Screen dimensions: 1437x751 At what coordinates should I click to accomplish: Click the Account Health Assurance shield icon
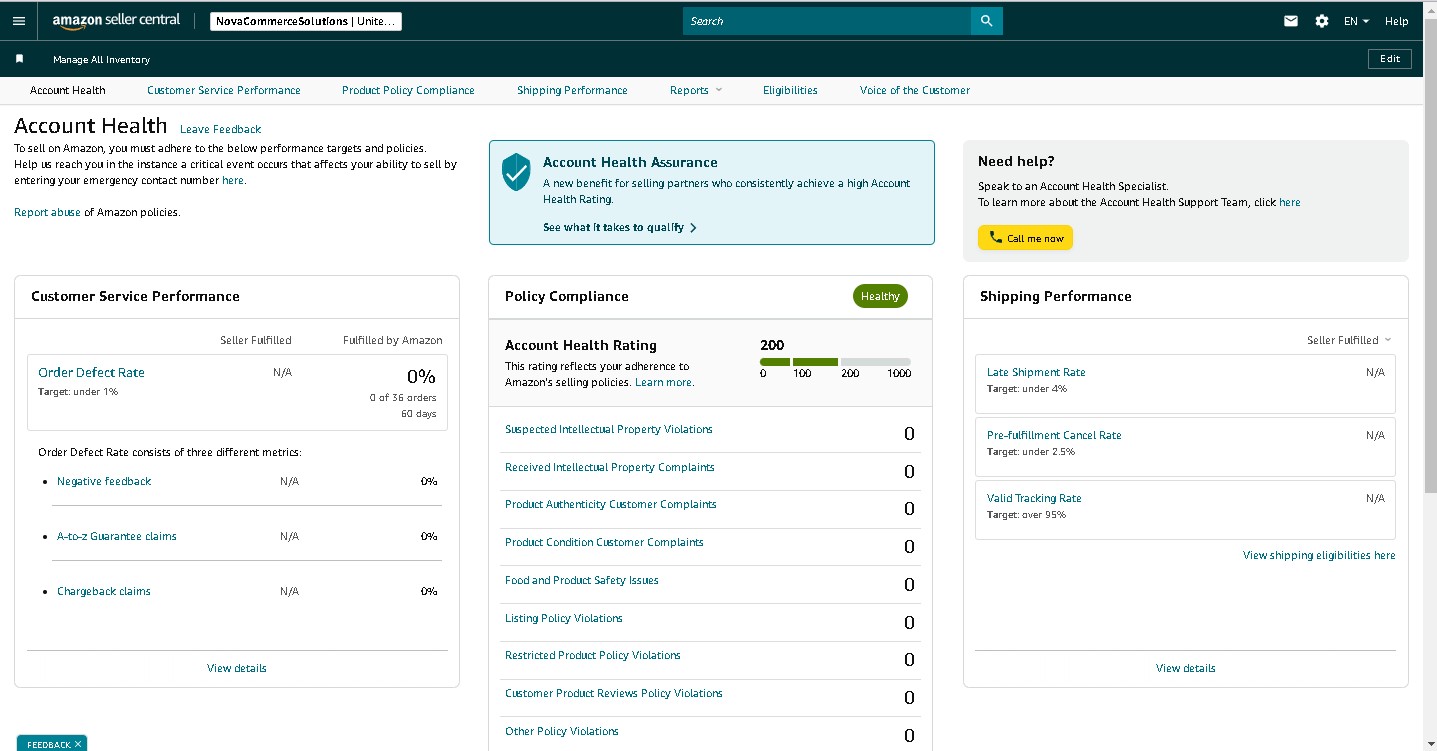tap(516, 172)
